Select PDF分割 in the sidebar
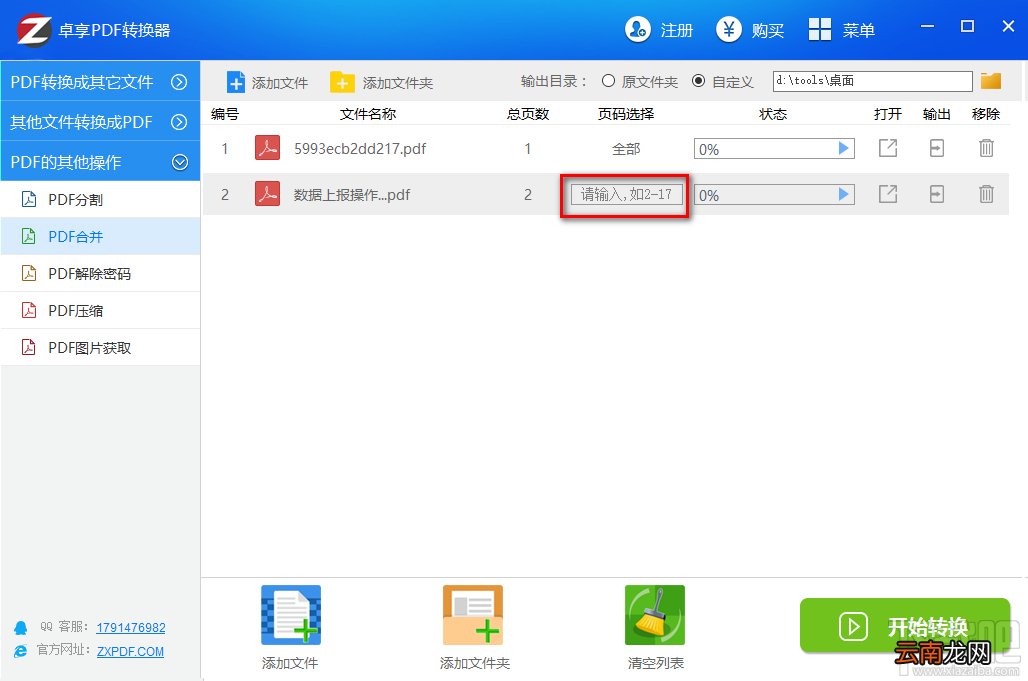Screen dimensions: 1028x681 pos(100,199)
